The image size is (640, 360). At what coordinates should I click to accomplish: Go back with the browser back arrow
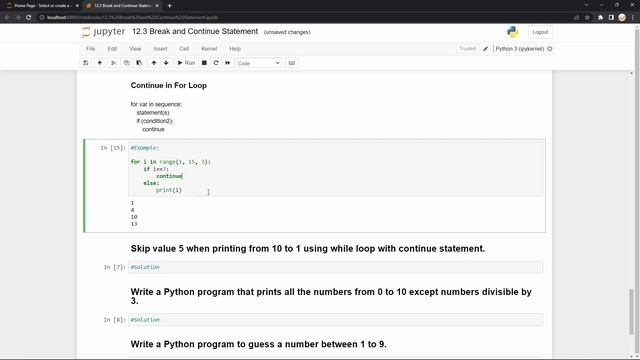(7, 18)
